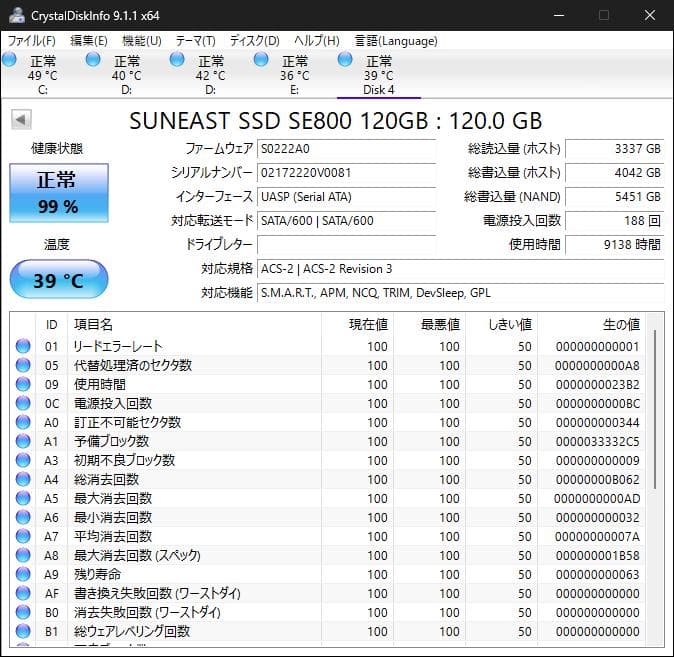Viewport: 674px width, 657px height.
Task: Click the CrystalDiskInfo app icon in title bar
Action: 15,16
